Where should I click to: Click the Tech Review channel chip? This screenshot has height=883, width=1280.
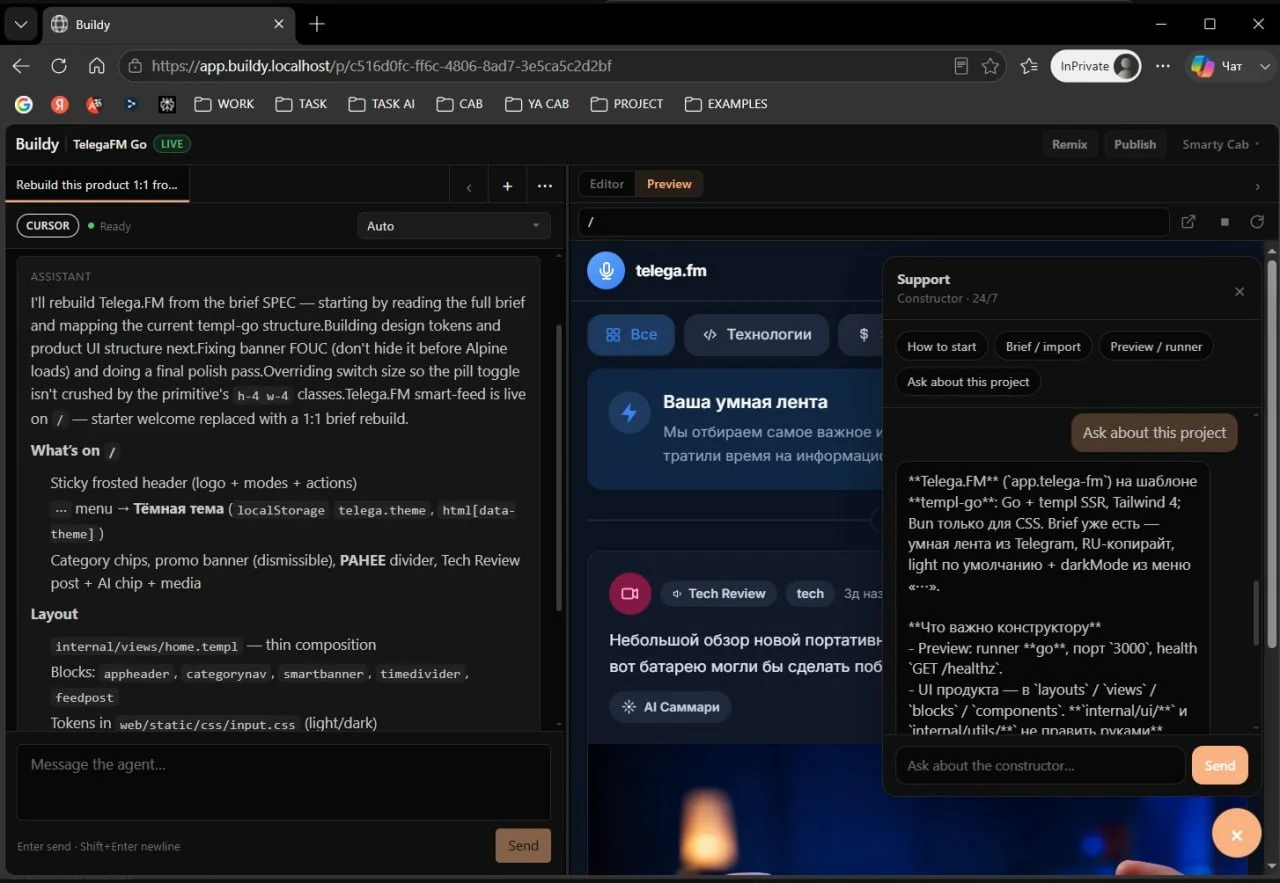click(x=718, y=594)
